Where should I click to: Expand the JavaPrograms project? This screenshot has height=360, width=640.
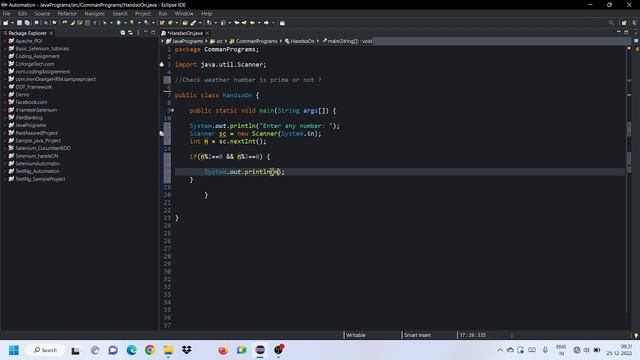[x=5, y=125]
